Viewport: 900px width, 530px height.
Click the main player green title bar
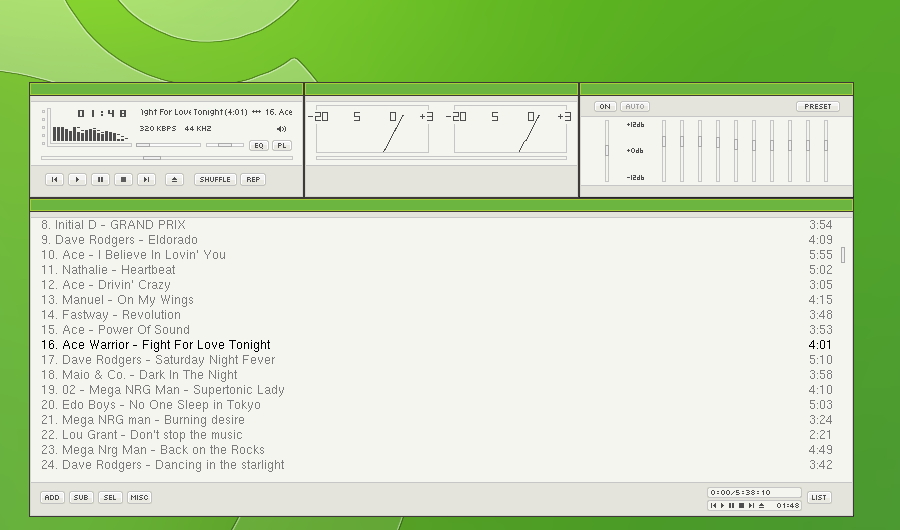(166, 89)
